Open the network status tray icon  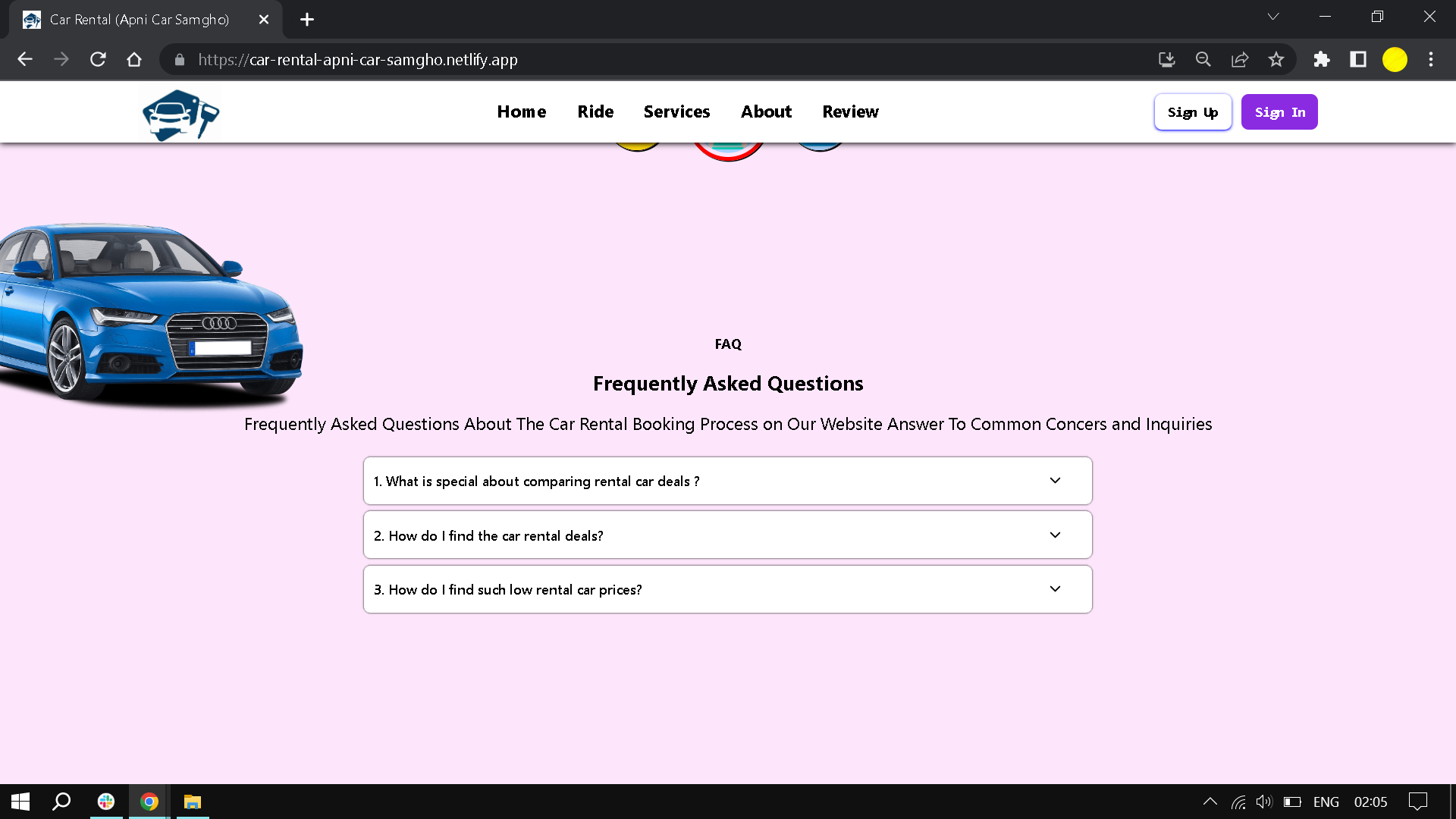(1238, 801)
